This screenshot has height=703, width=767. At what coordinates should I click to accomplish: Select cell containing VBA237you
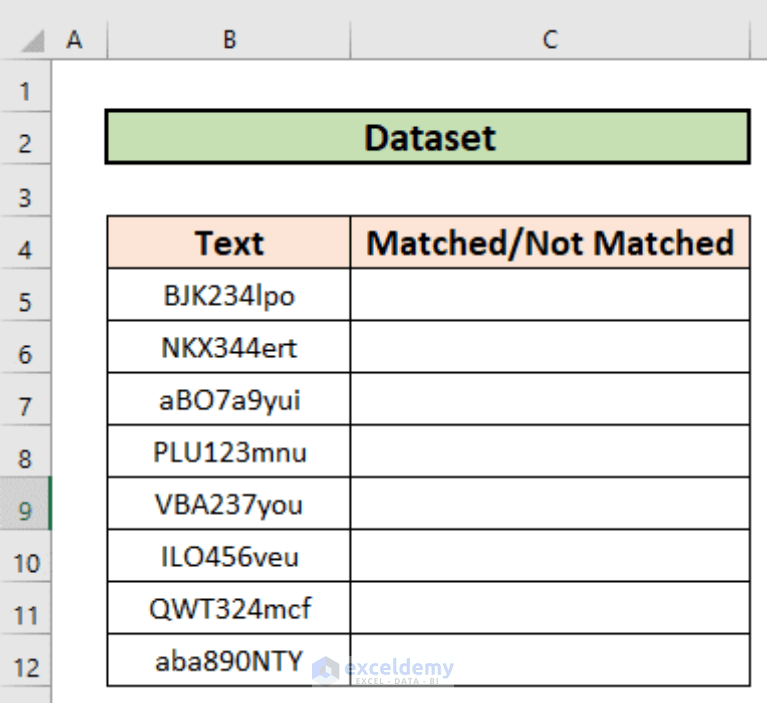click(229, 504)
